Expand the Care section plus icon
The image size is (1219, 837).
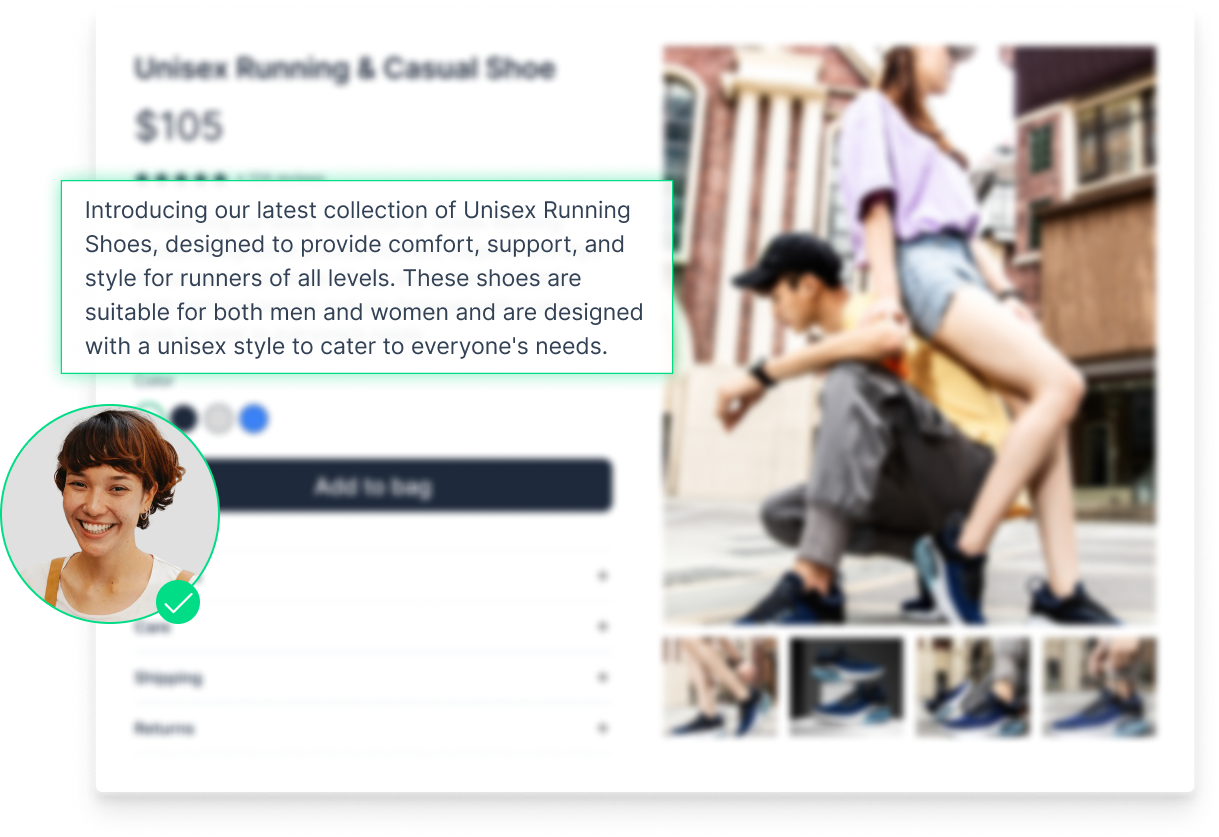click(602, 627)
